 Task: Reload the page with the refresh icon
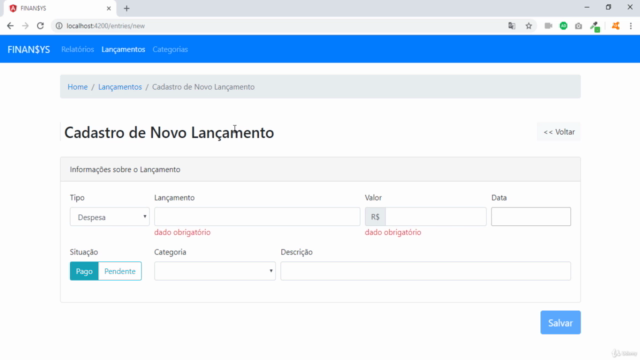pos(40,26)
